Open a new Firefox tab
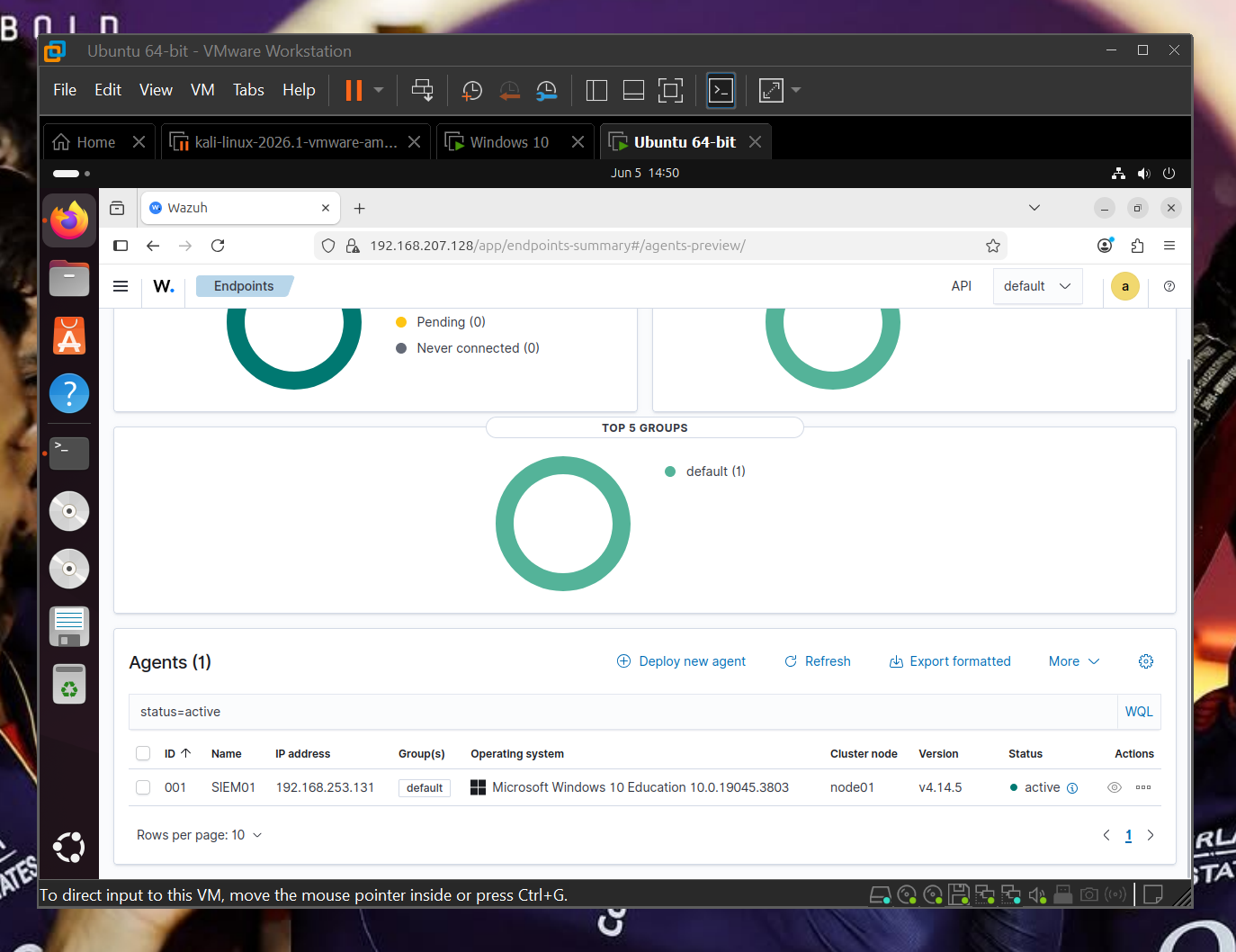Screen dimensions: 1236x952 [x=359, y=208]
